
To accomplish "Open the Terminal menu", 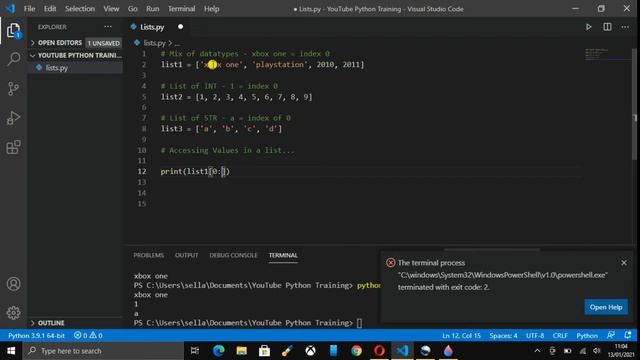I will 182,9.
